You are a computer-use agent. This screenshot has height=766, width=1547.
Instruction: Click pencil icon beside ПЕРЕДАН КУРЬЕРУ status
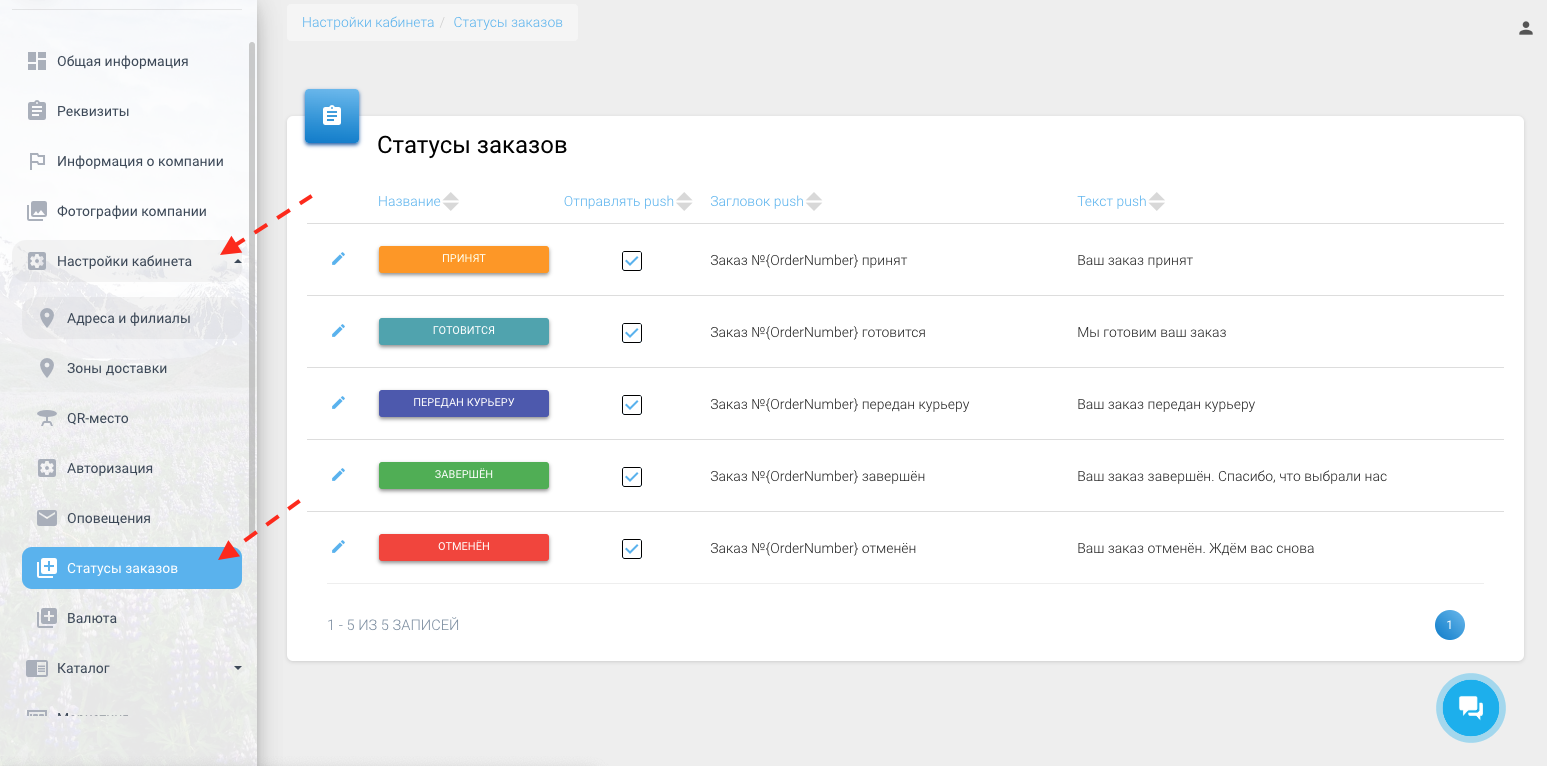(x=338, y=403)
